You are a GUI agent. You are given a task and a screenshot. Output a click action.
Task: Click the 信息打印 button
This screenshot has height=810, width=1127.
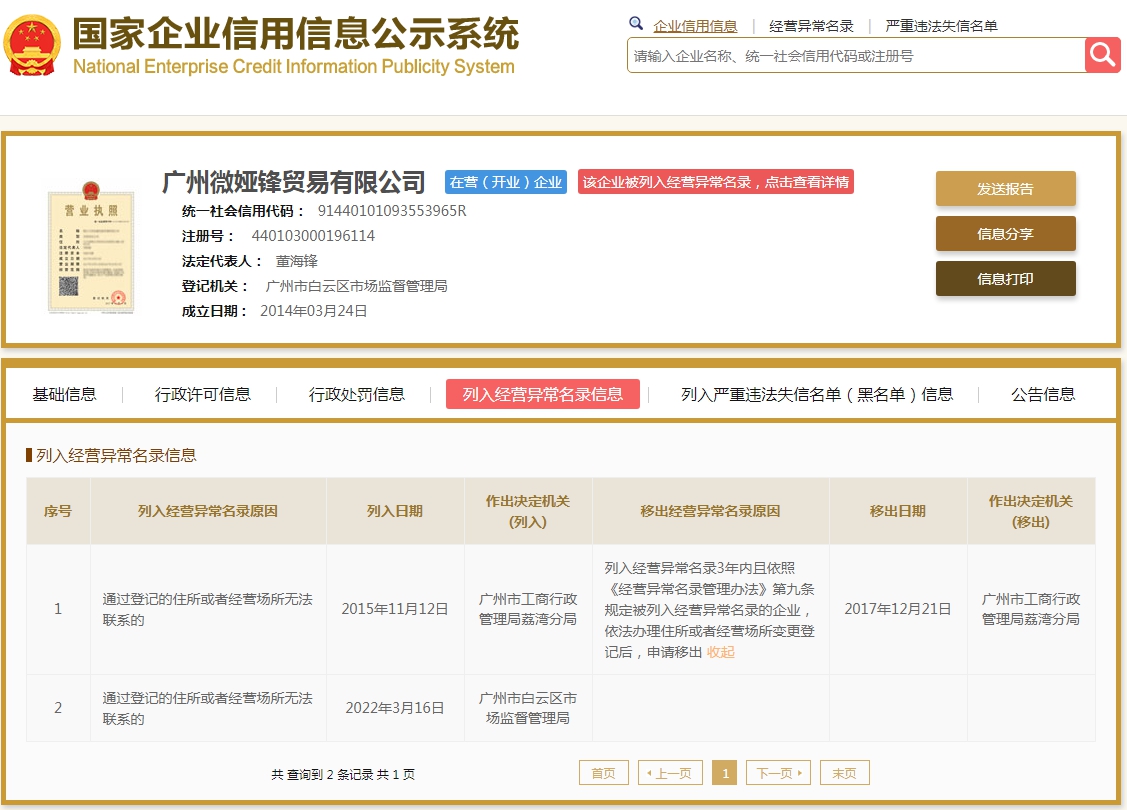pyautogui.click(x=1006, y=279)
